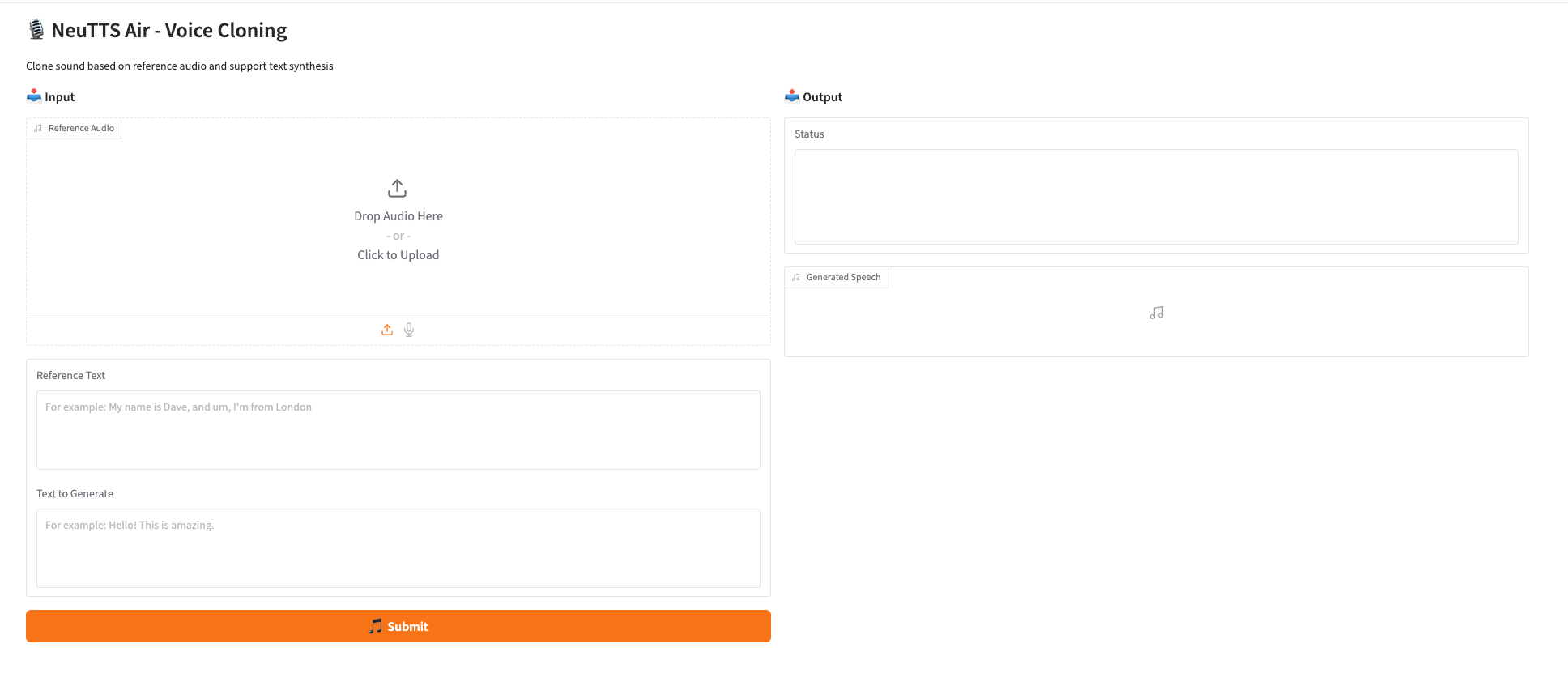Focus the Reference Text input box
This screenshot has height=682, width=1568.
pos(398,430)
